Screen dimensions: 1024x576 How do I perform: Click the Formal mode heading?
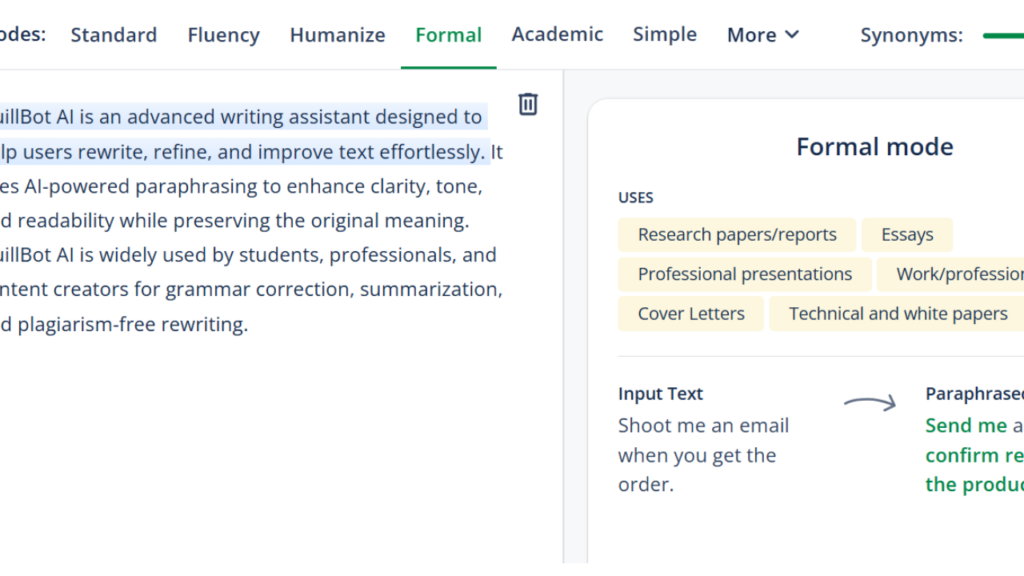[874, 147]
